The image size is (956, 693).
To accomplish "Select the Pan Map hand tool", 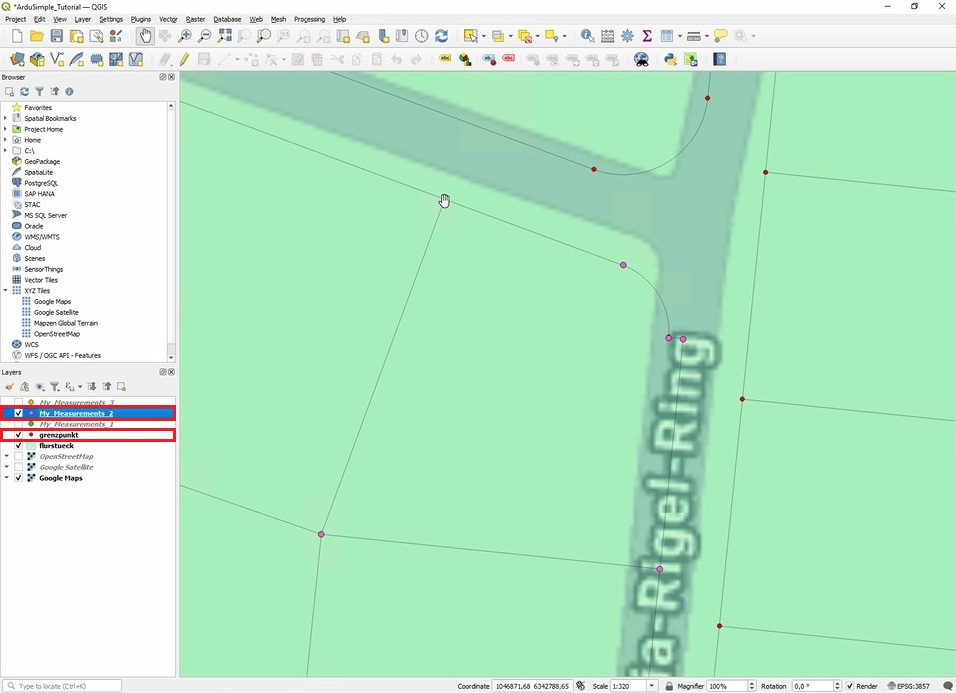I will (x=145, y=36).
